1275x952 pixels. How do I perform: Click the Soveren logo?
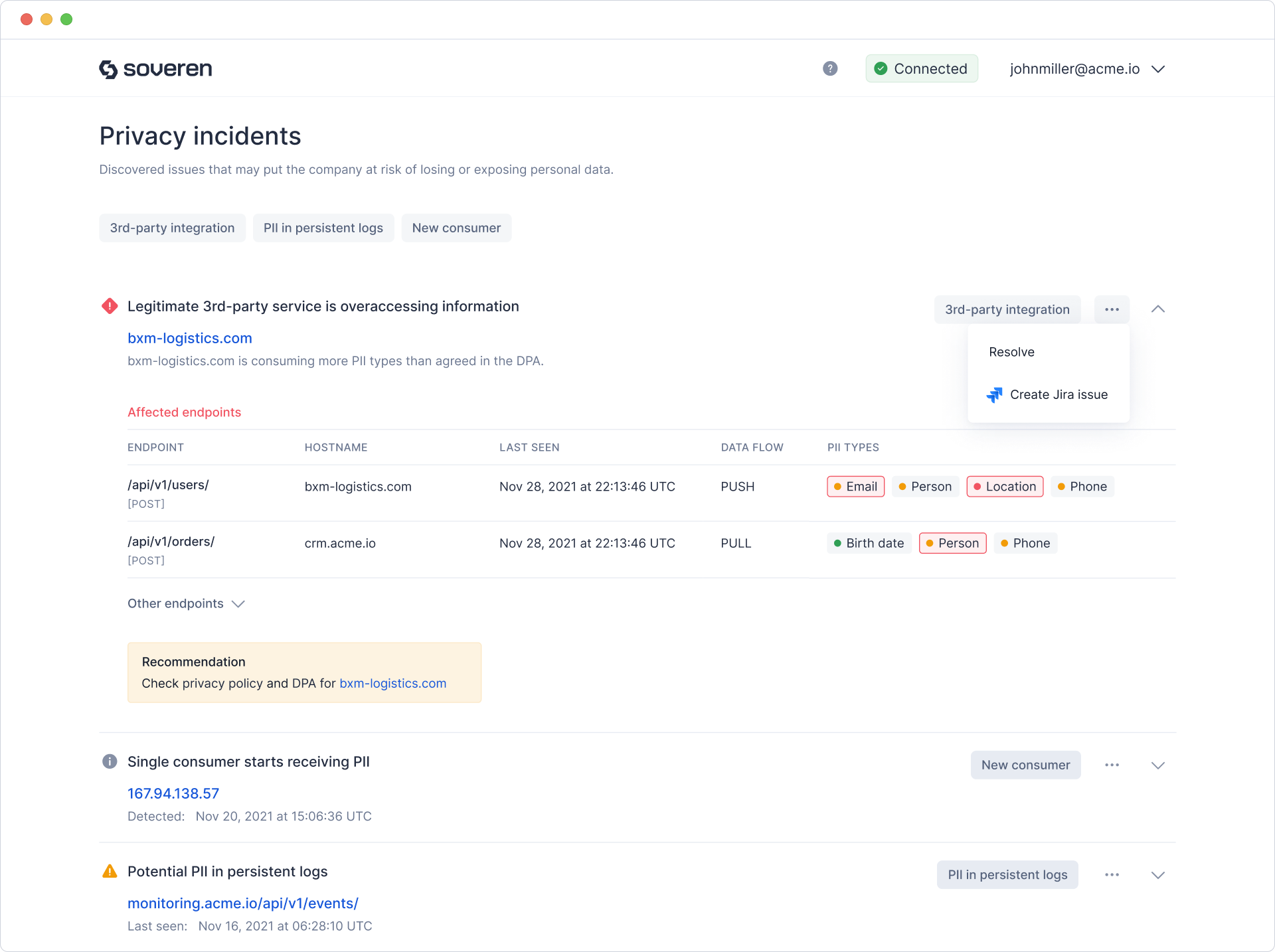point(155,68)
